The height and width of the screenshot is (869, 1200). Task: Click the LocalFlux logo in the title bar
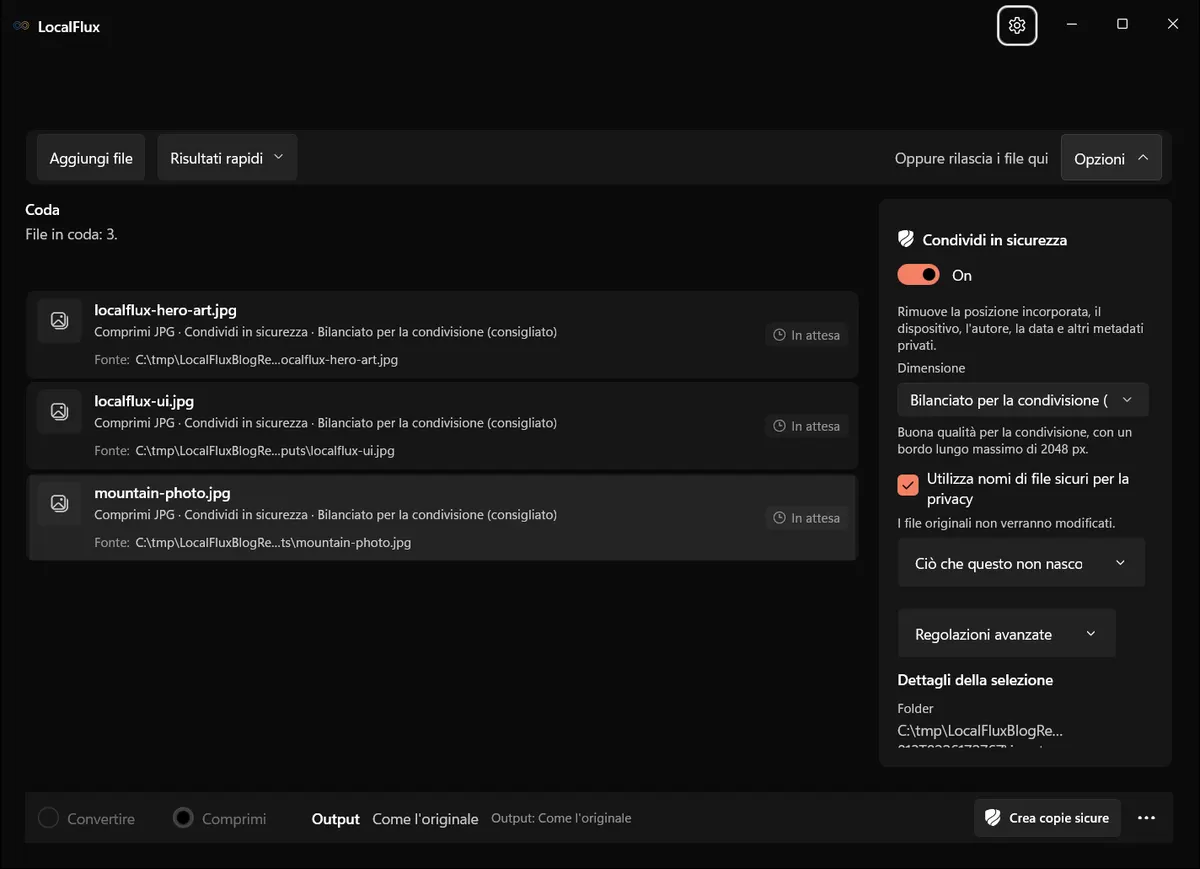point(21,27)
